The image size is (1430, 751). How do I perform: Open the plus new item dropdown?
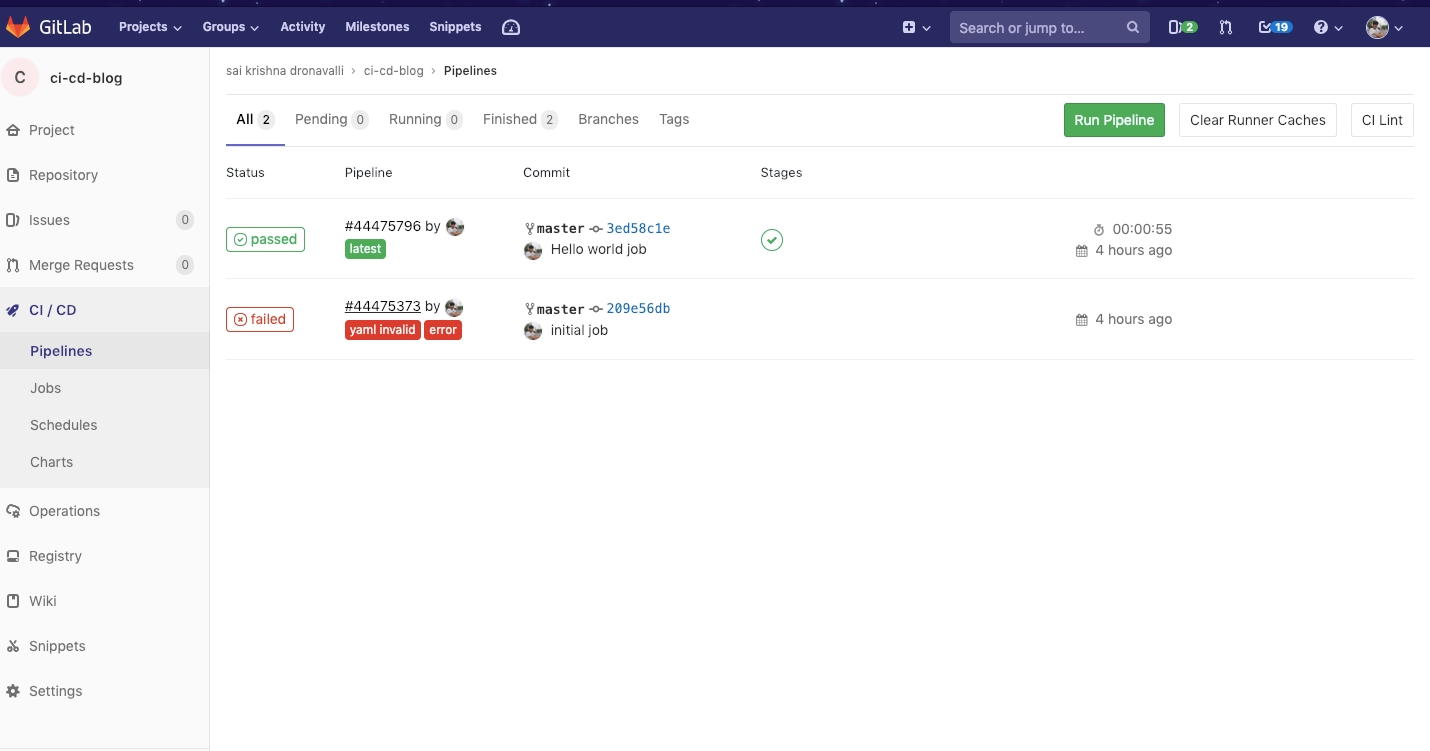916,27
